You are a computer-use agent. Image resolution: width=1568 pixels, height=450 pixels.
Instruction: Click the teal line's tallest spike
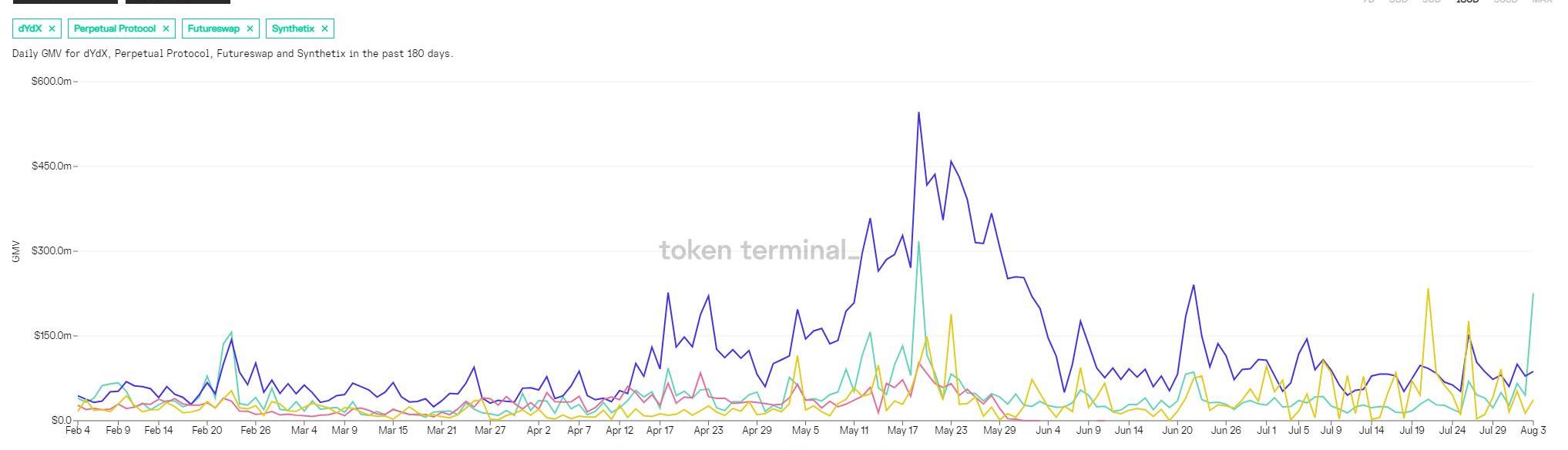click(918, 243)
